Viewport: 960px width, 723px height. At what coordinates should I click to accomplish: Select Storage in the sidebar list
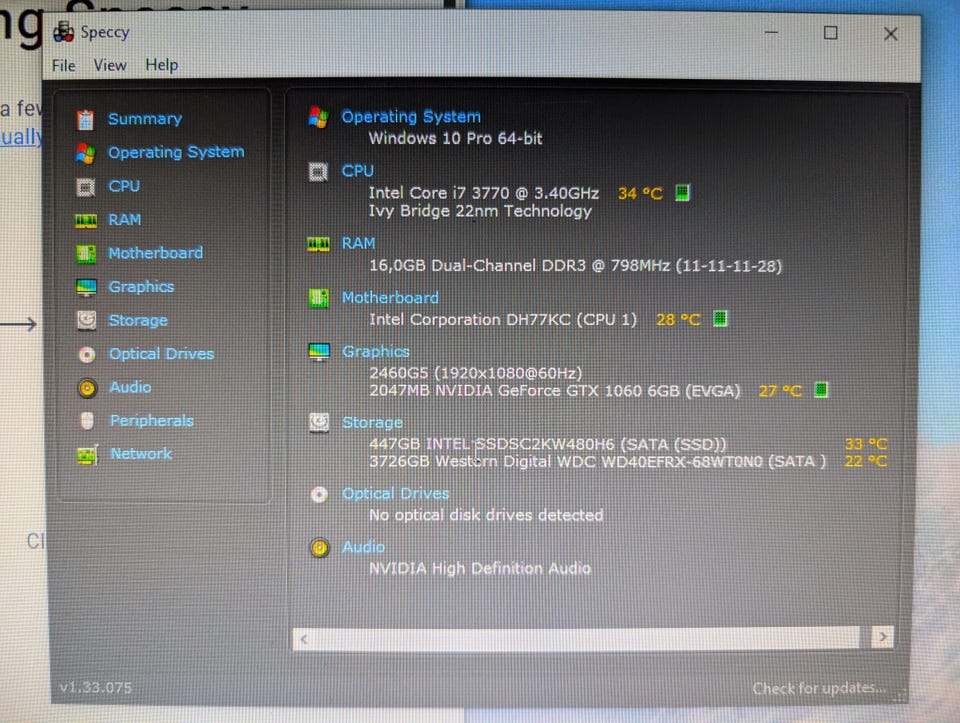[x=138, y=320]
